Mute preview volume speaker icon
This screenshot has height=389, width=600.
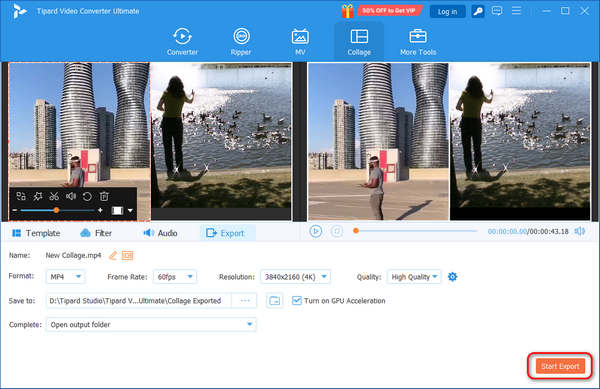[580, 231]
